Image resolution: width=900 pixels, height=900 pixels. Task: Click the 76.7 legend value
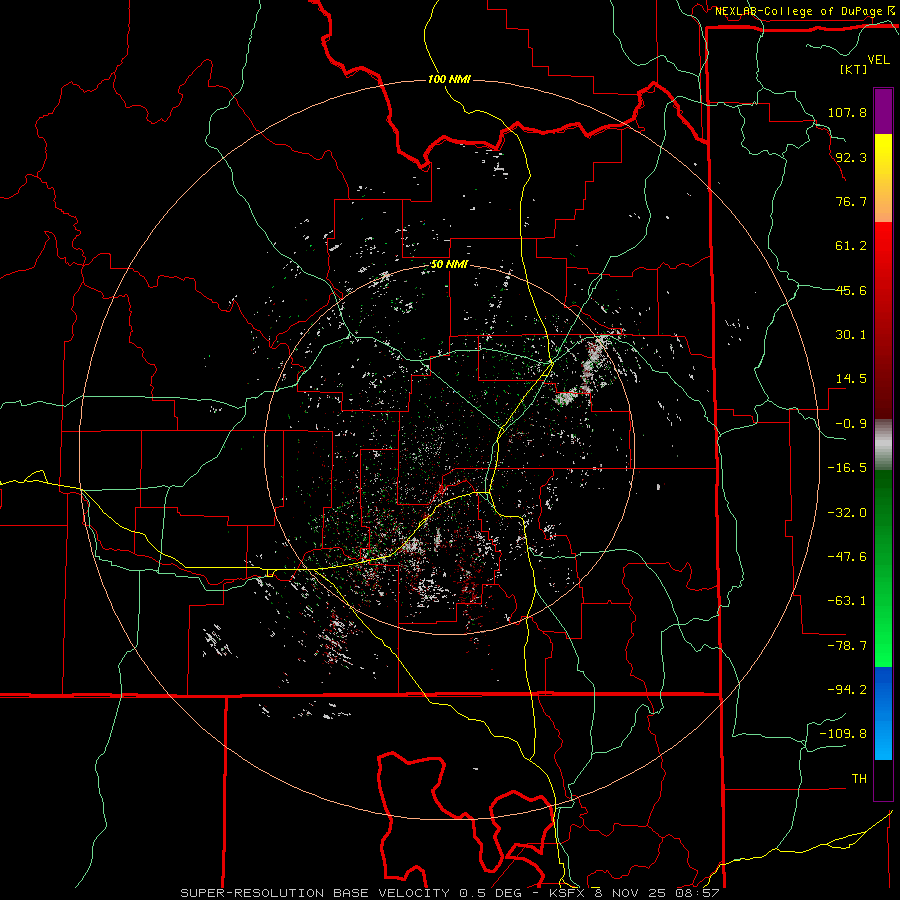click(851, 201)
